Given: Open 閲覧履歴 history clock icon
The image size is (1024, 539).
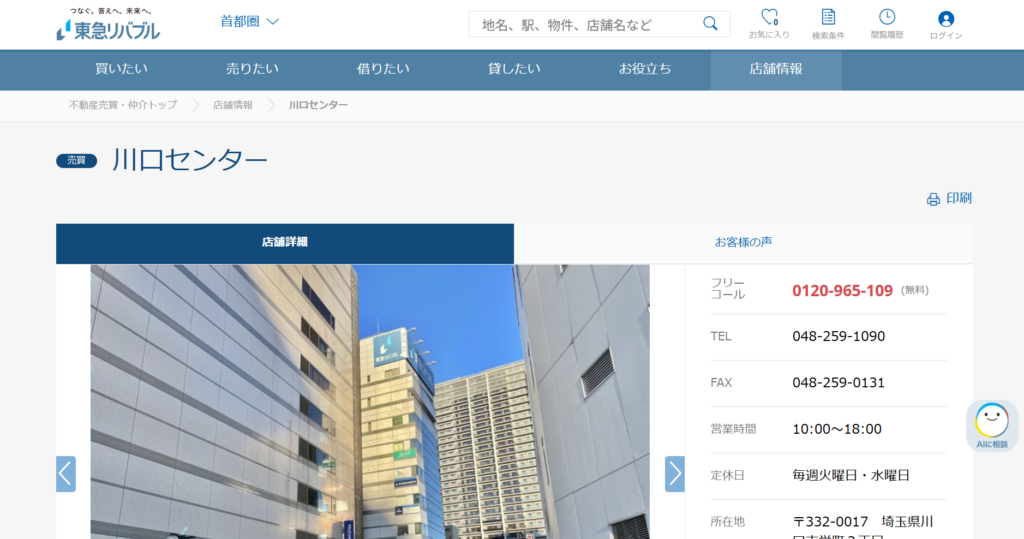Looking at the screenshot, I should pyautogui.click(x=887, y=24).
